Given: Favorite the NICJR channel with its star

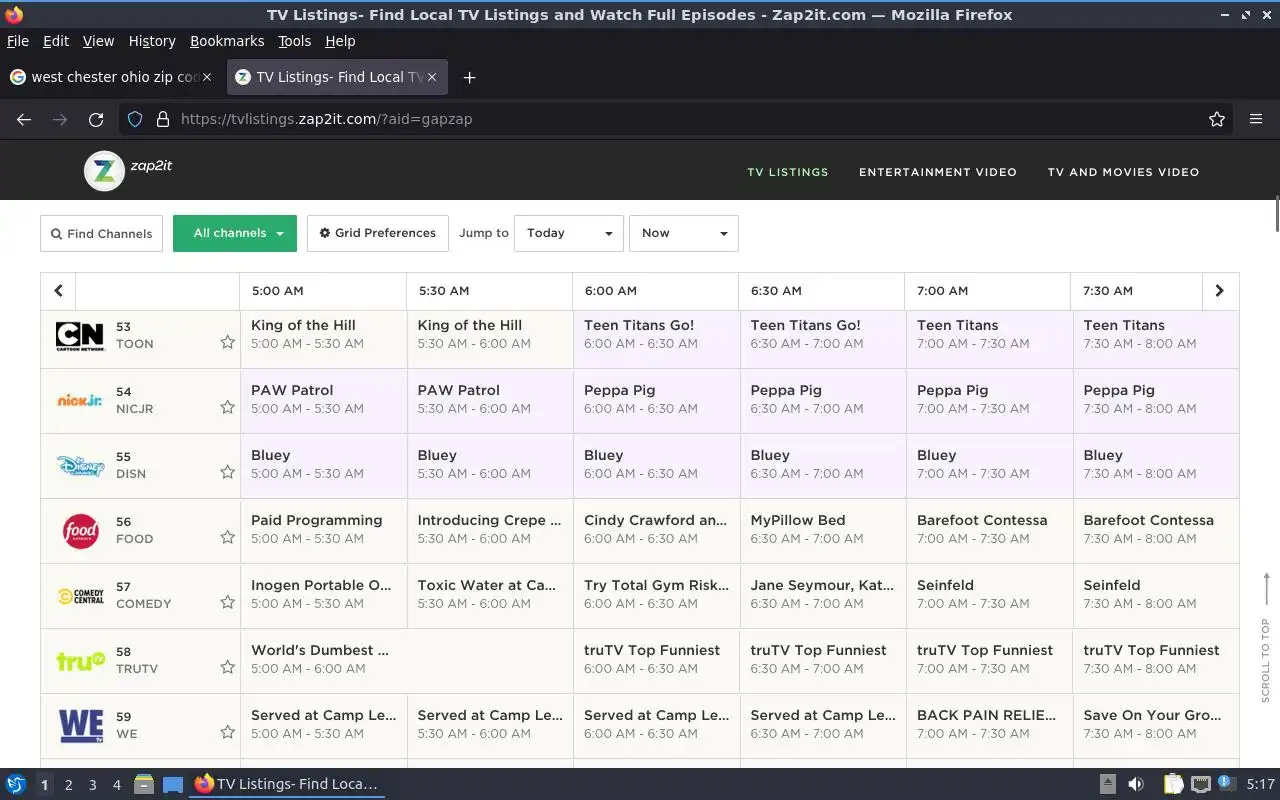Looking at the screenshot, I should [227, 407].
